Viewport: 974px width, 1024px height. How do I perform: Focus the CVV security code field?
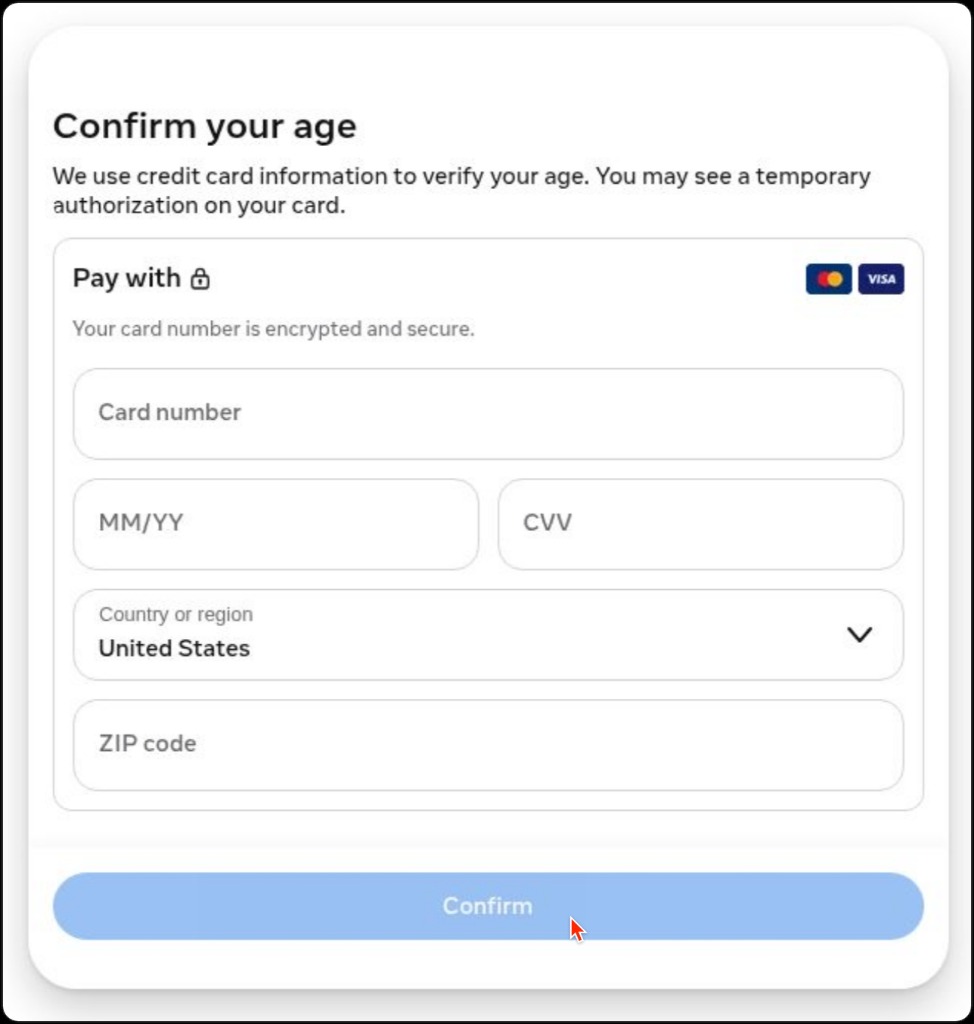[700, 524]
